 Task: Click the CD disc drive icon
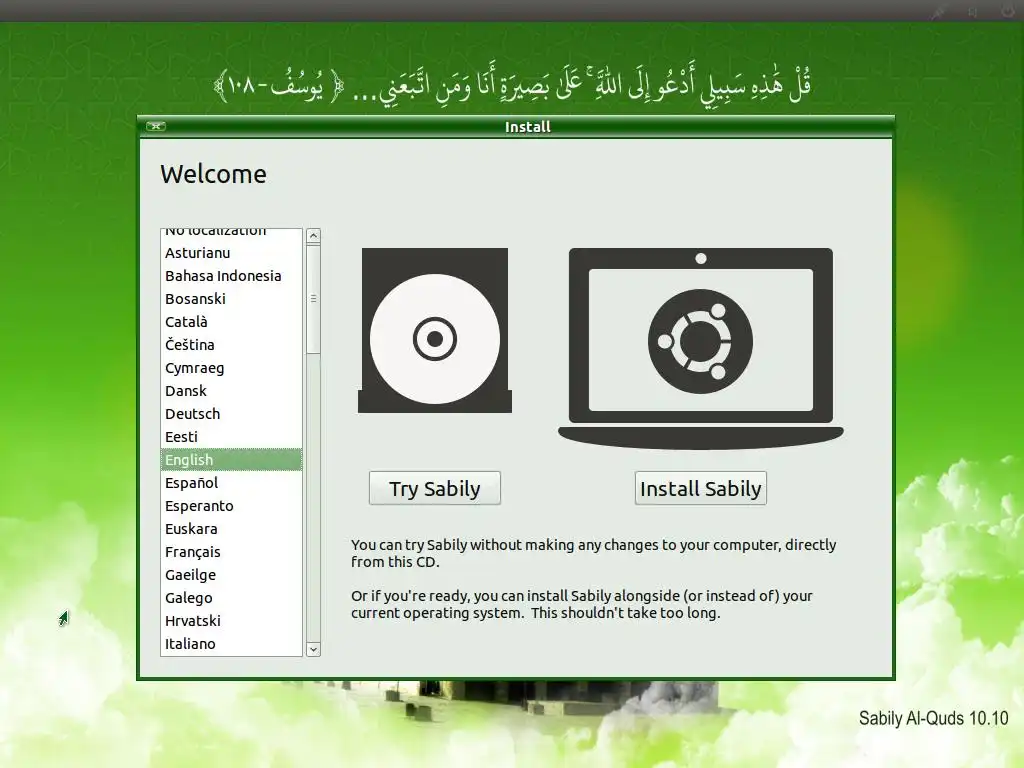tap(434, 330)
